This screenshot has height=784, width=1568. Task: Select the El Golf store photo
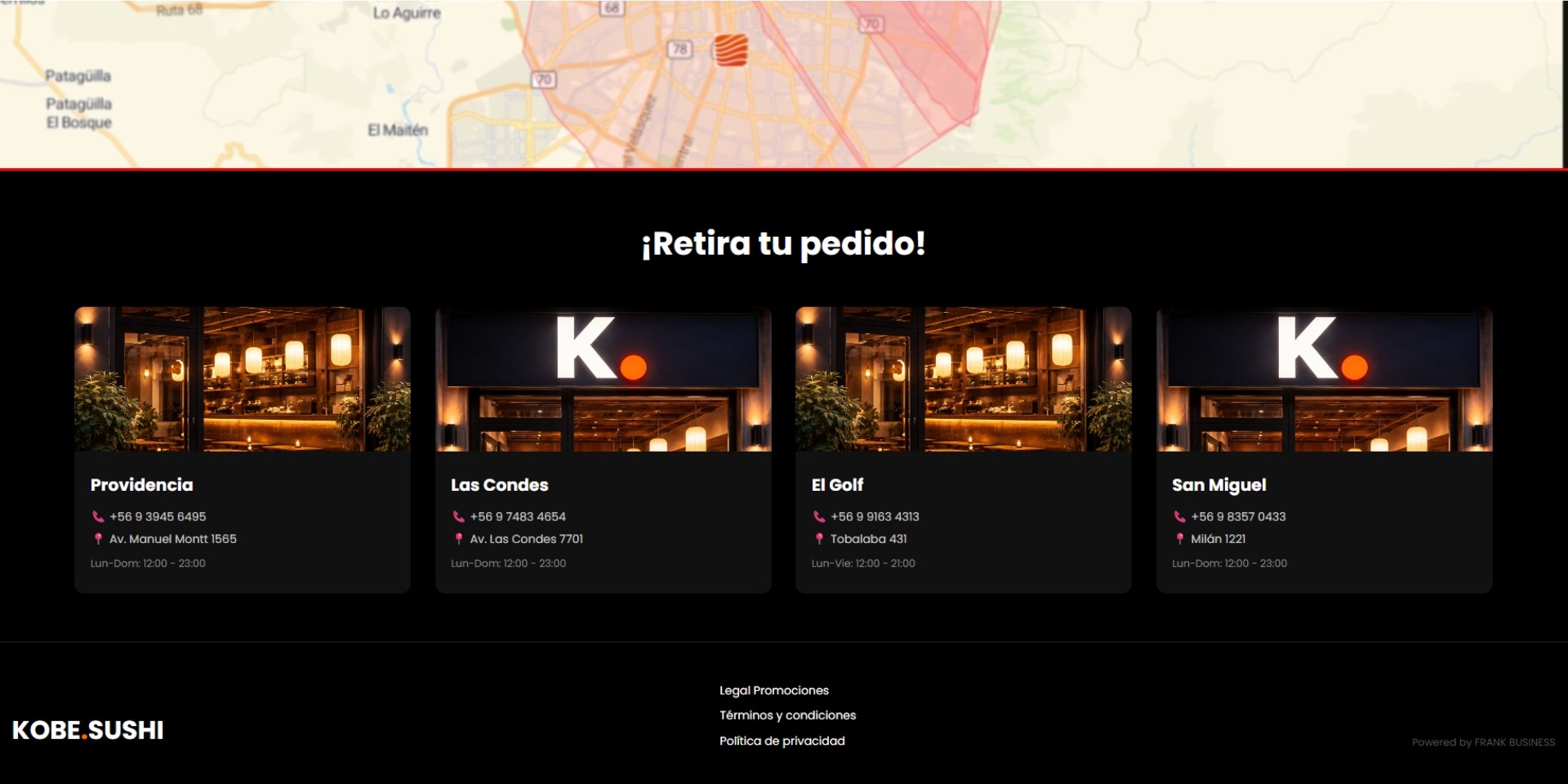(x=964, y=379)
